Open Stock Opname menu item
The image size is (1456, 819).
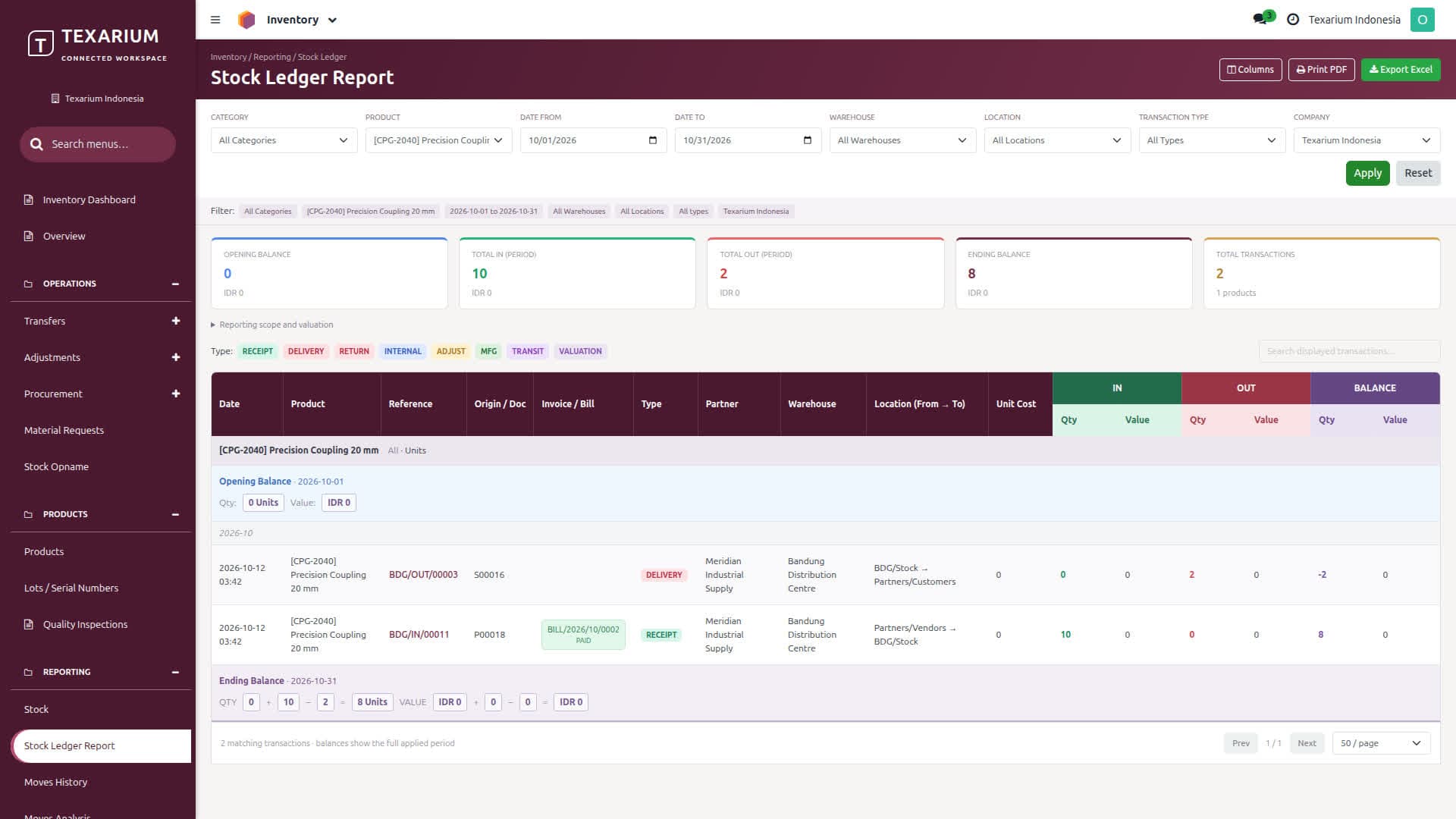click(x=56, y=466)
